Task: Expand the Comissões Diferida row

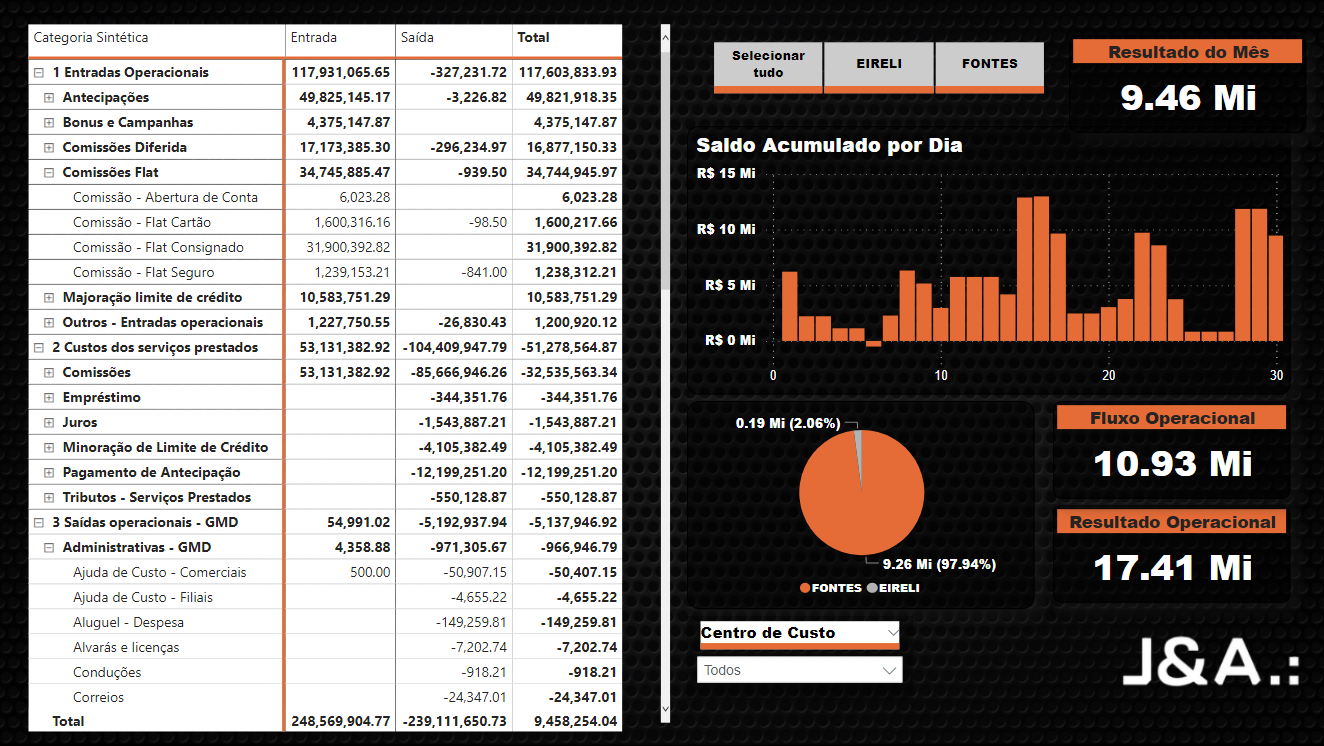Action: (49, 148)
